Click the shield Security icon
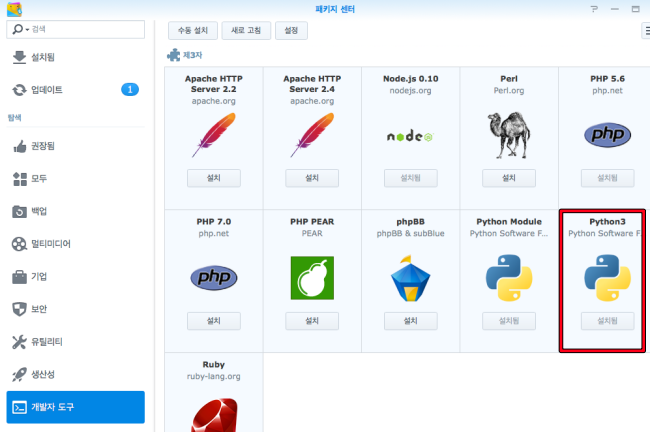 point(19,309)
